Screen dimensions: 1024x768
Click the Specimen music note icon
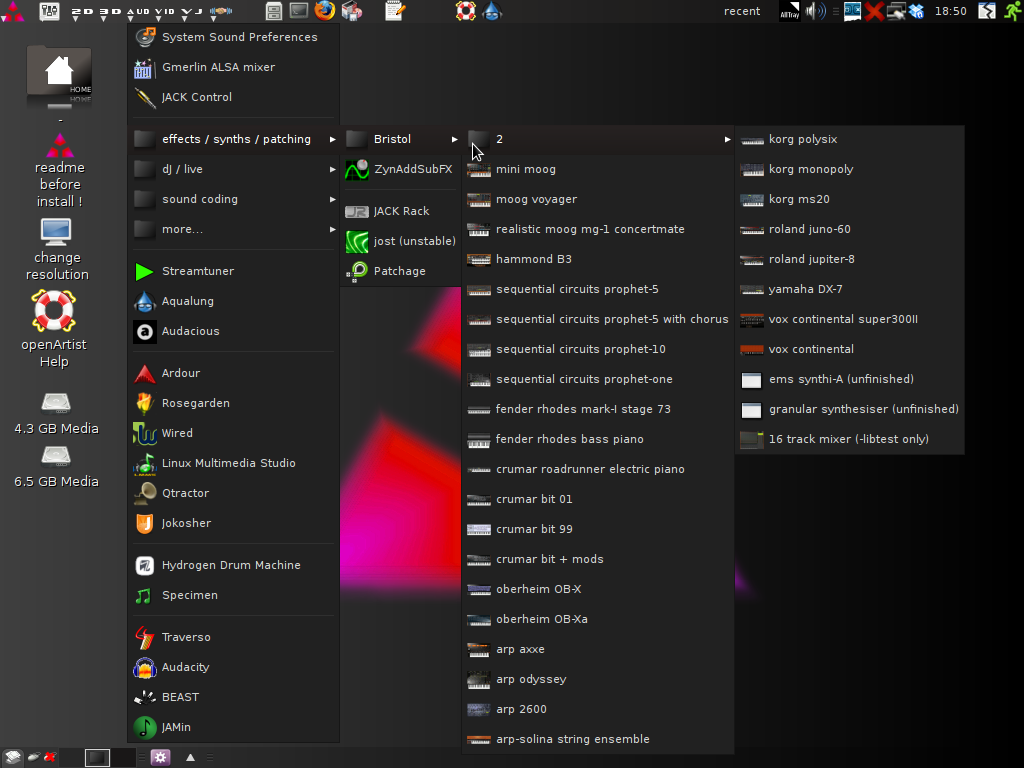click(x=144, y=595)
